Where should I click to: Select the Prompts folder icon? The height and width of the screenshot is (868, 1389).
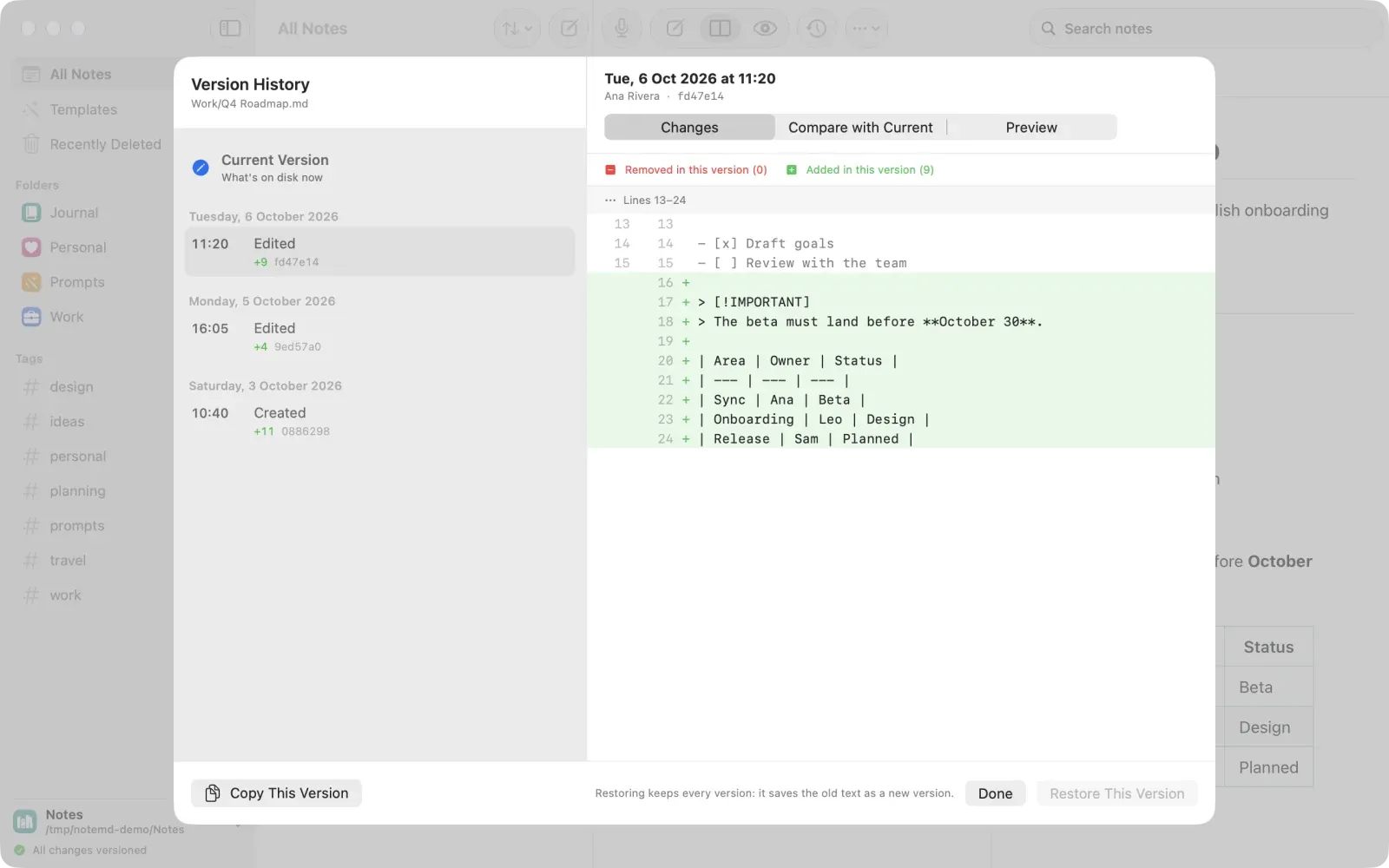31,282
